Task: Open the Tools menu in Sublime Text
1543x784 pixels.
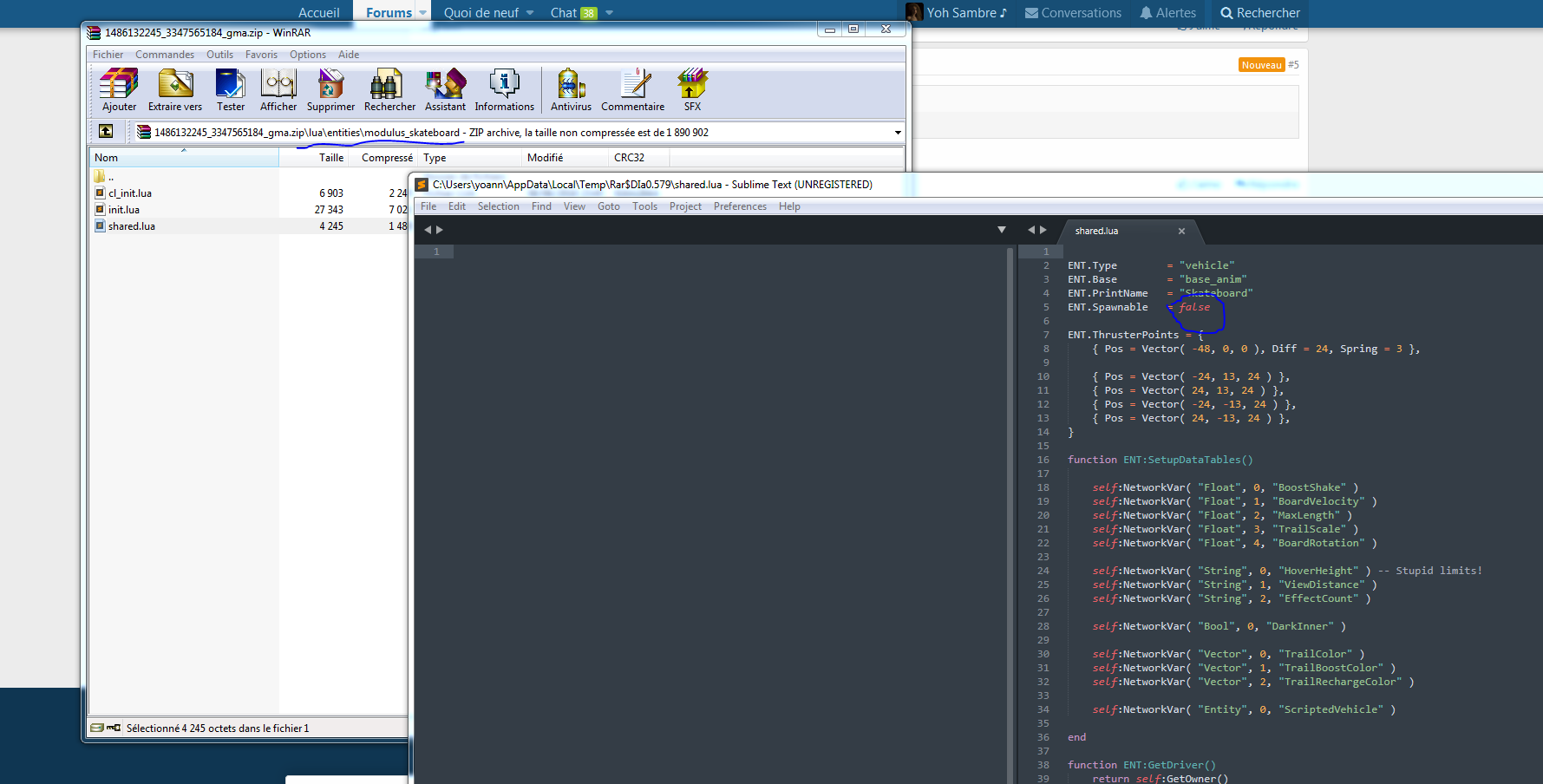Action: pos(644,206)
